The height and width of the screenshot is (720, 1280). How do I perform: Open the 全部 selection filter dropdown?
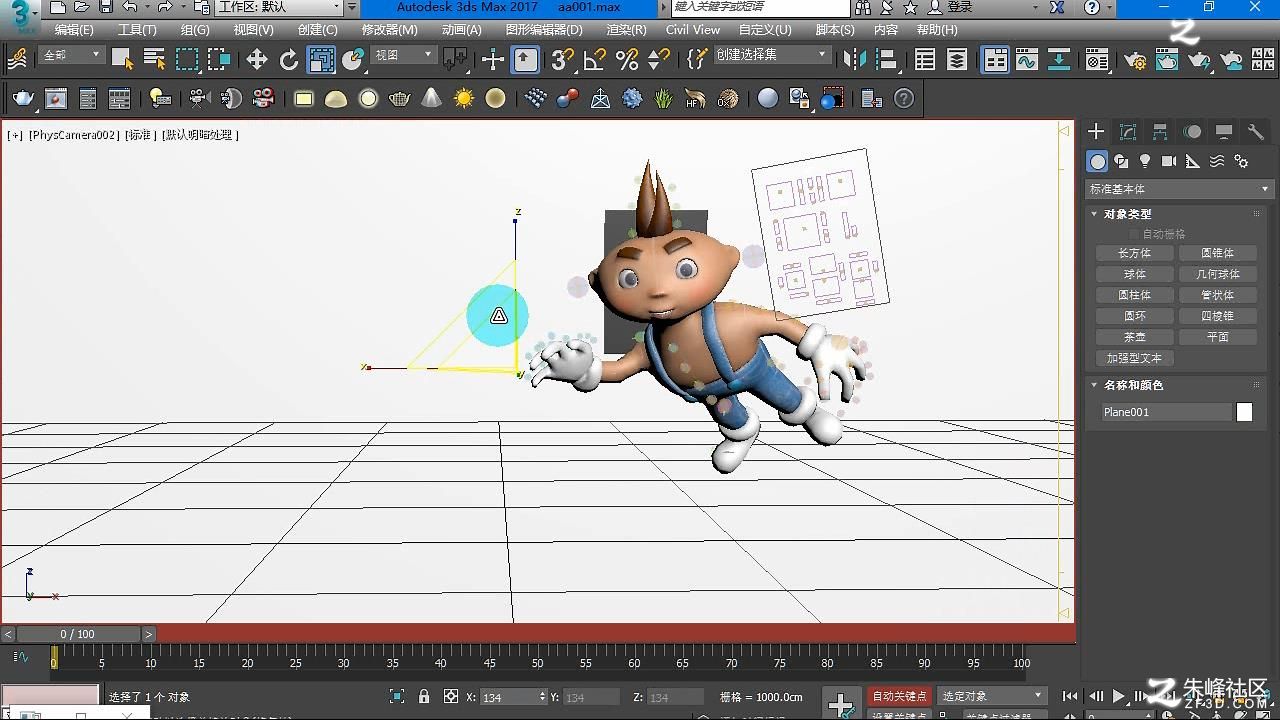tap(71, 55)
